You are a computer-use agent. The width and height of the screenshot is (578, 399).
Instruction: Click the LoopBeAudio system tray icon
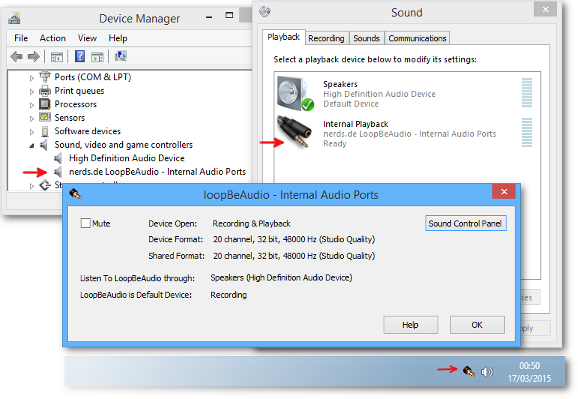click(x=469, y=371)
